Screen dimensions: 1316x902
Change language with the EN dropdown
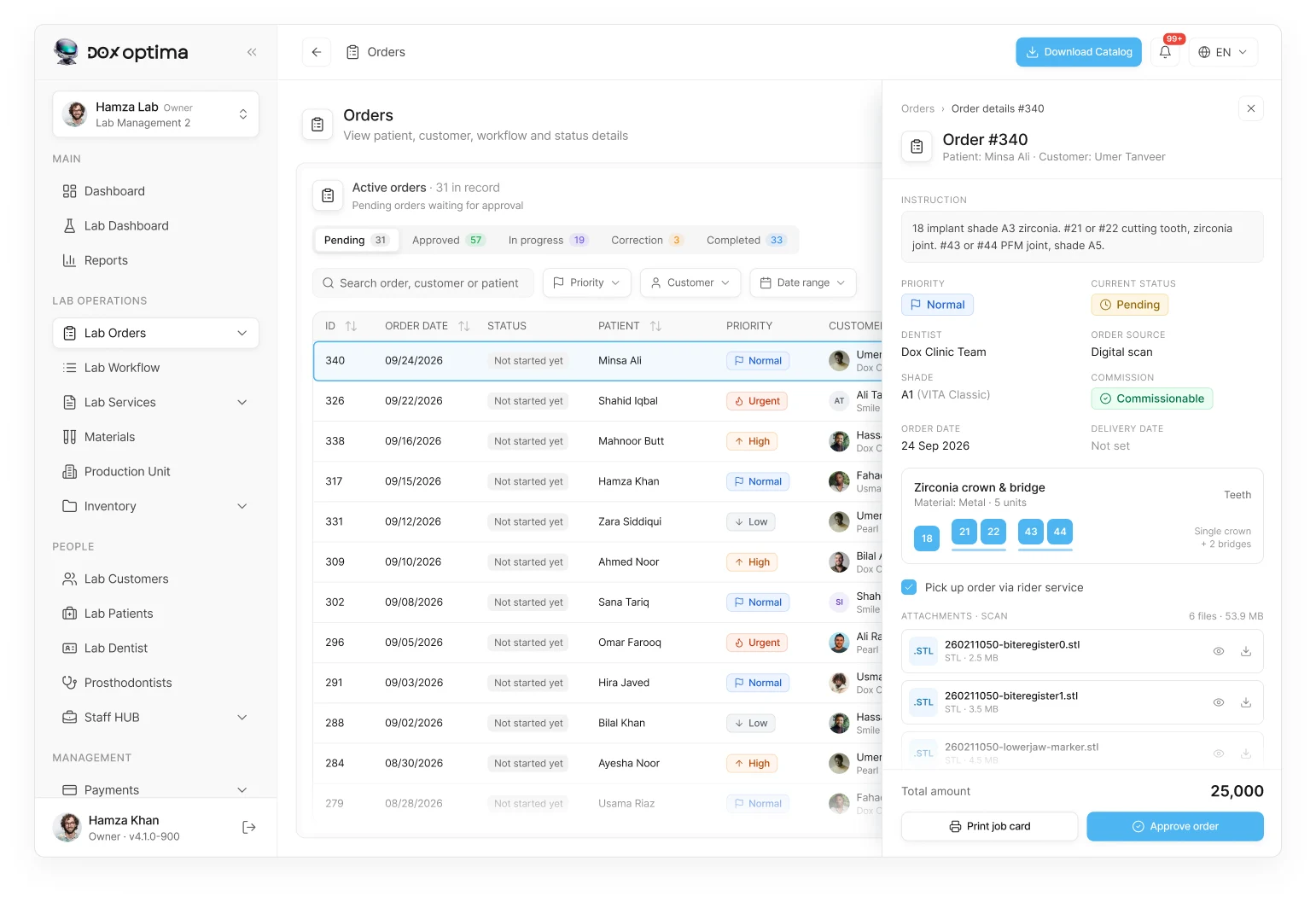click(1223, 52)
